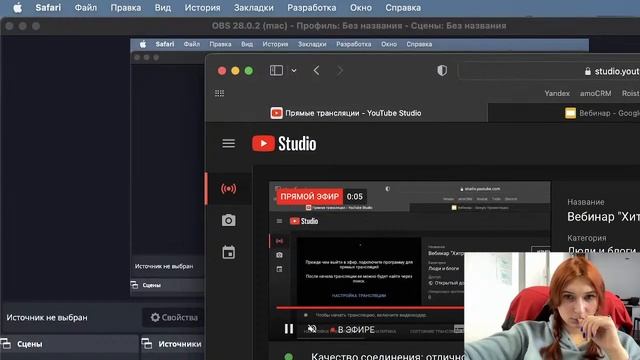
Task: Open the Справка menu in the top menu bar
Action: (x=403, y=8)
